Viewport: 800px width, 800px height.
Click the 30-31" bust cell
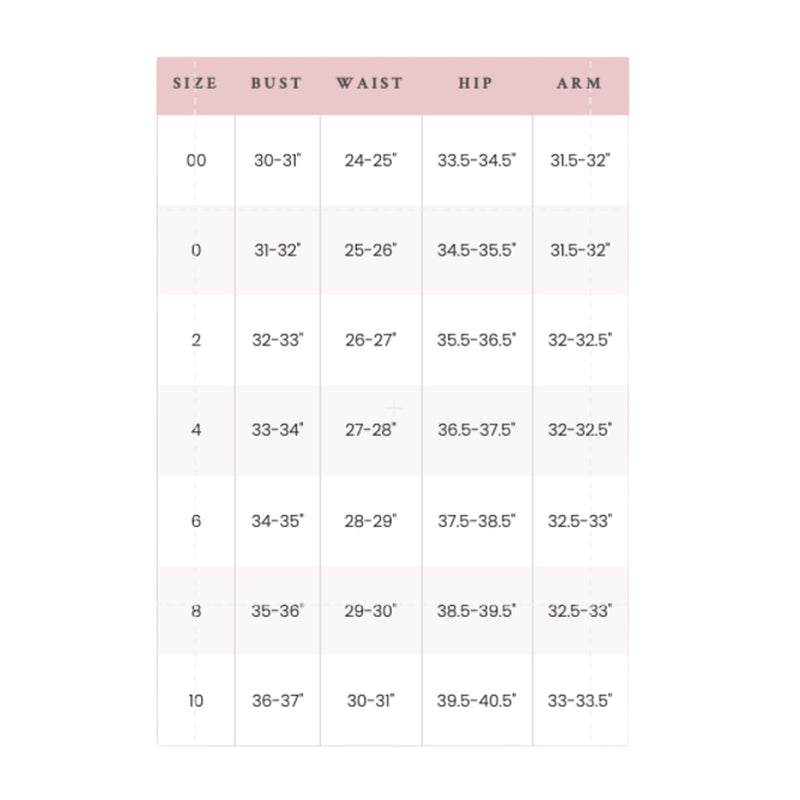[x=278, y=161]
